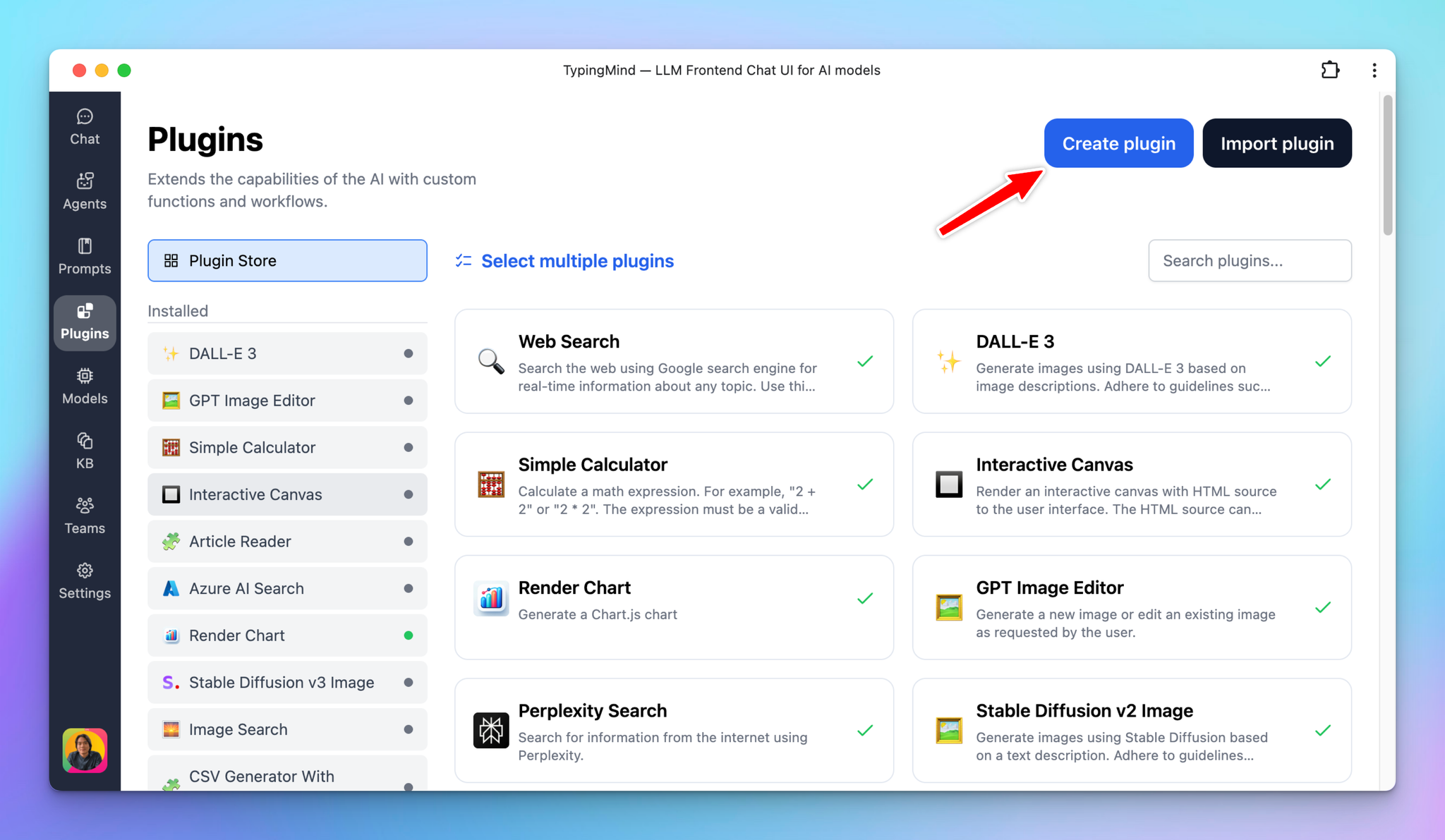Disable the Web Search plugin checkmark
This screenshot has width=1445, height=840.
coord(865,362)
